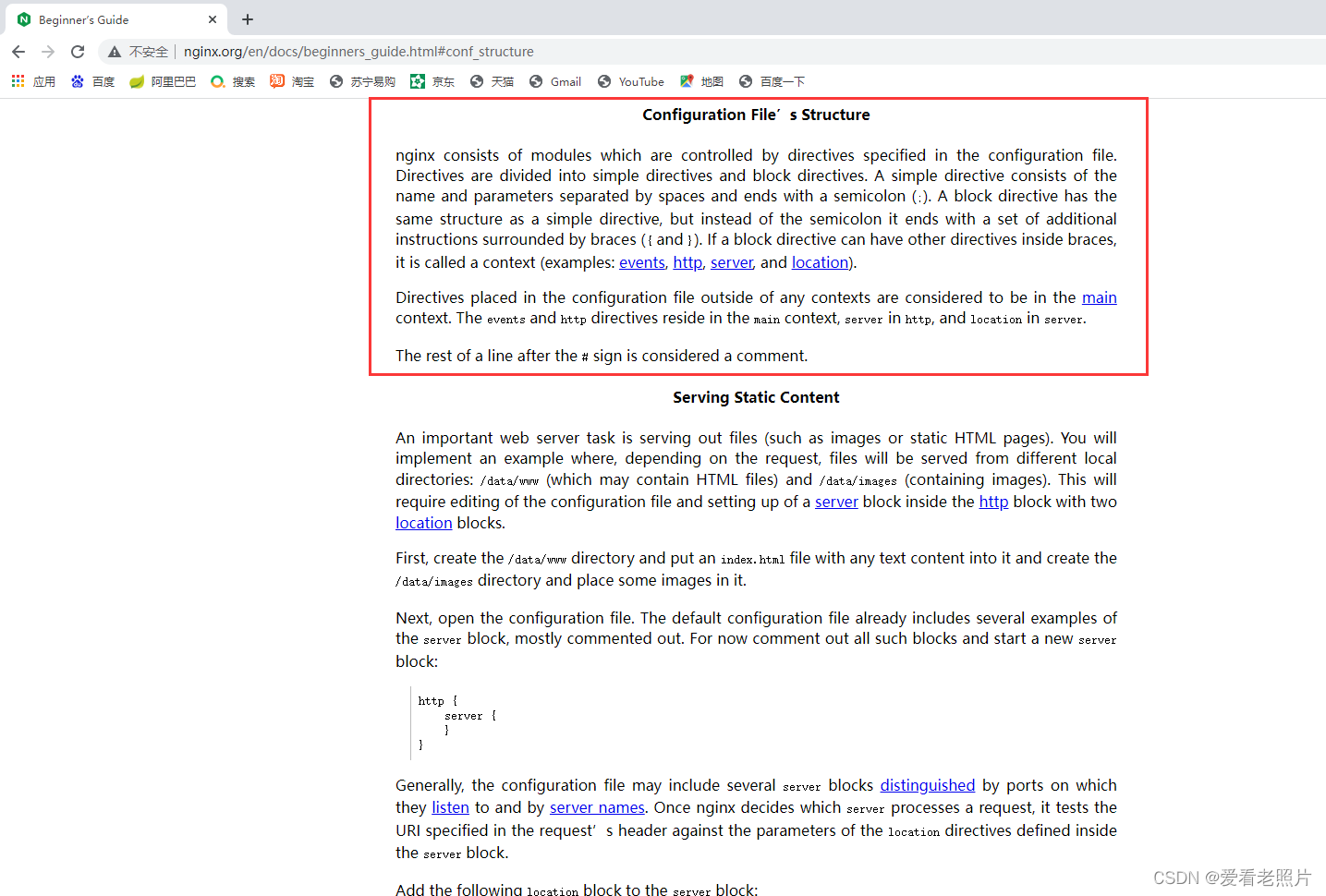Open the 地图 maps bookmark

point(701,81)
